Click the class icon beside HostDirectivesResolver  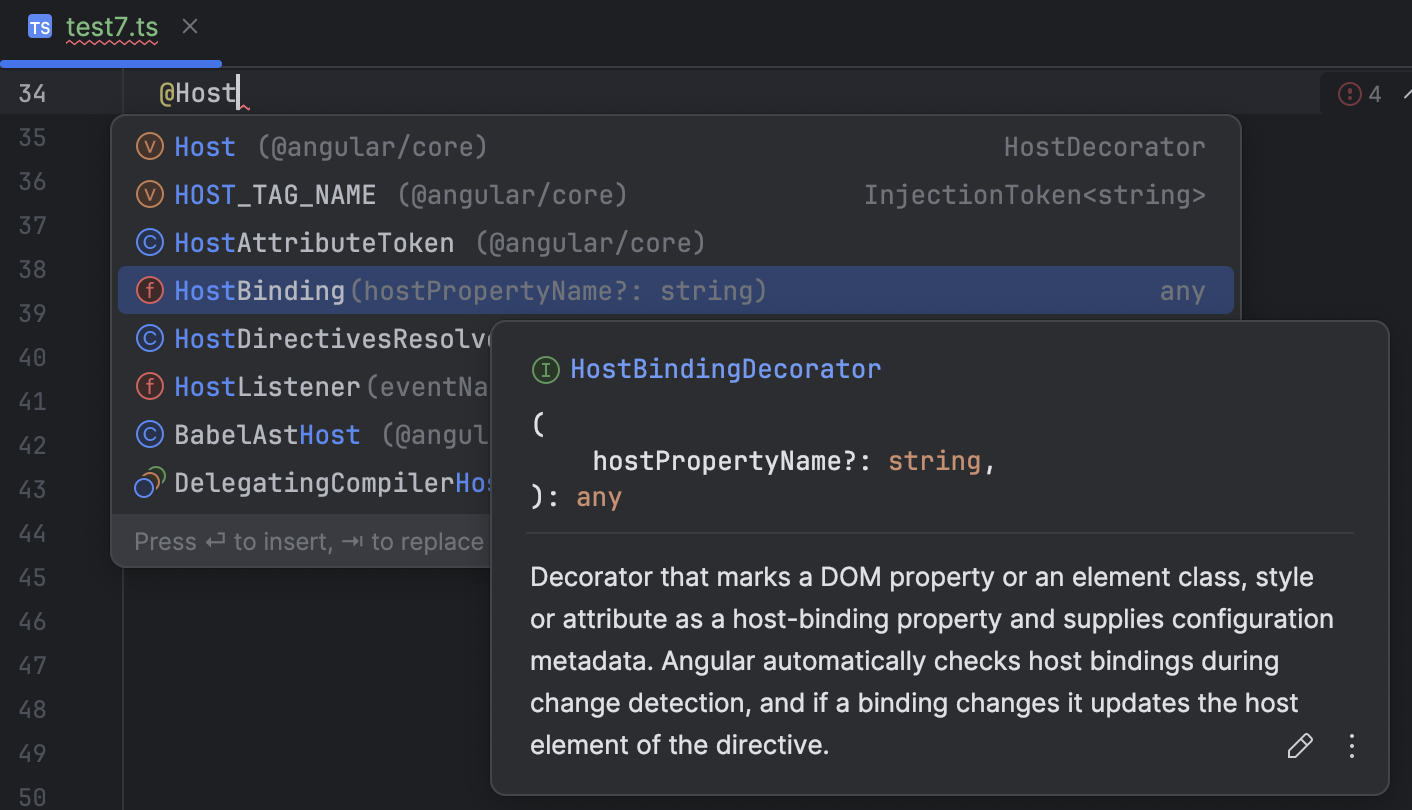point(148,338)
